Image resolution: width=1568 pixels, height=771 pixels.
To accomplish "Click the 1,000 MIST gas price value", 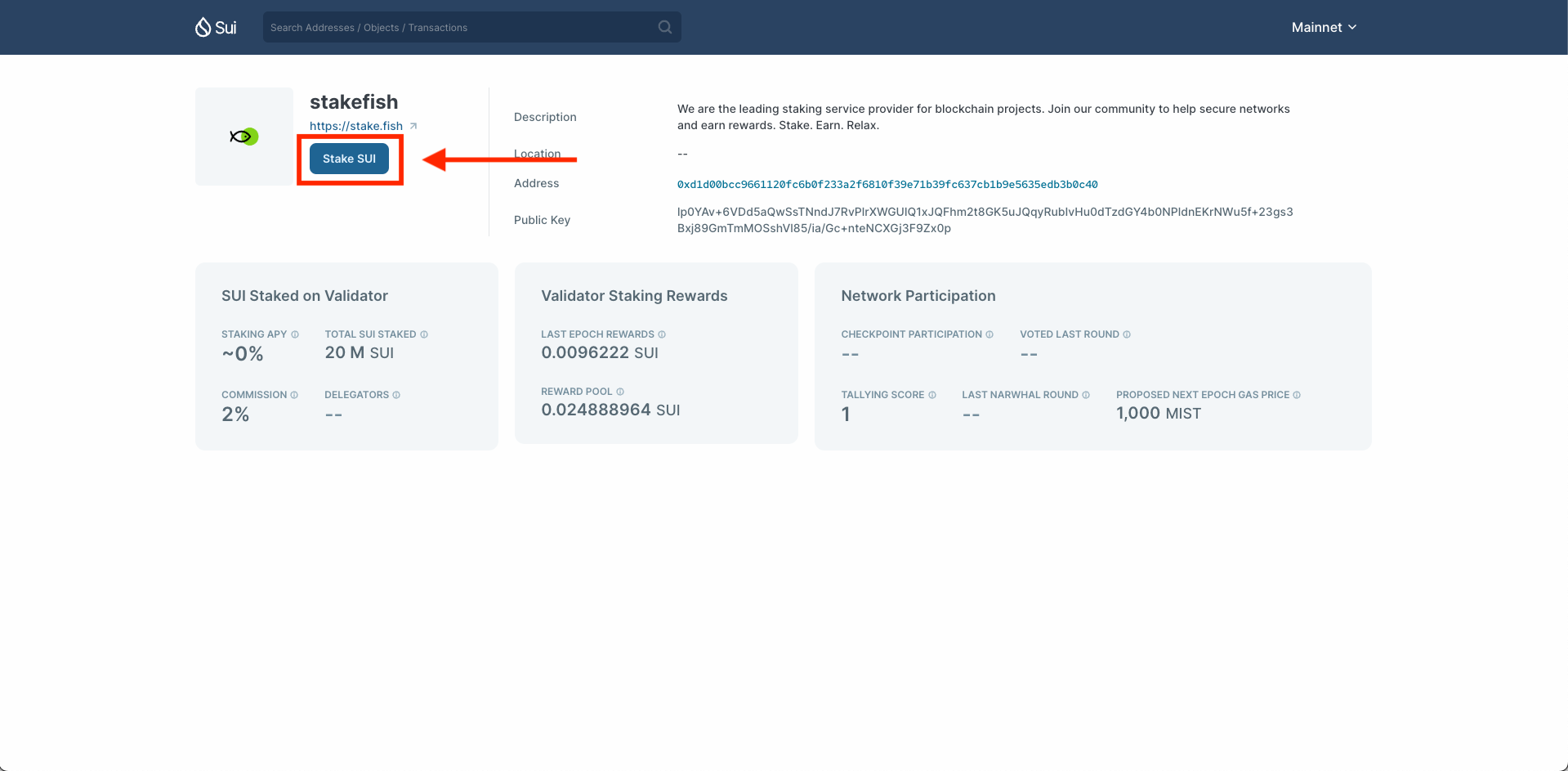I will tap(1159, 413).
